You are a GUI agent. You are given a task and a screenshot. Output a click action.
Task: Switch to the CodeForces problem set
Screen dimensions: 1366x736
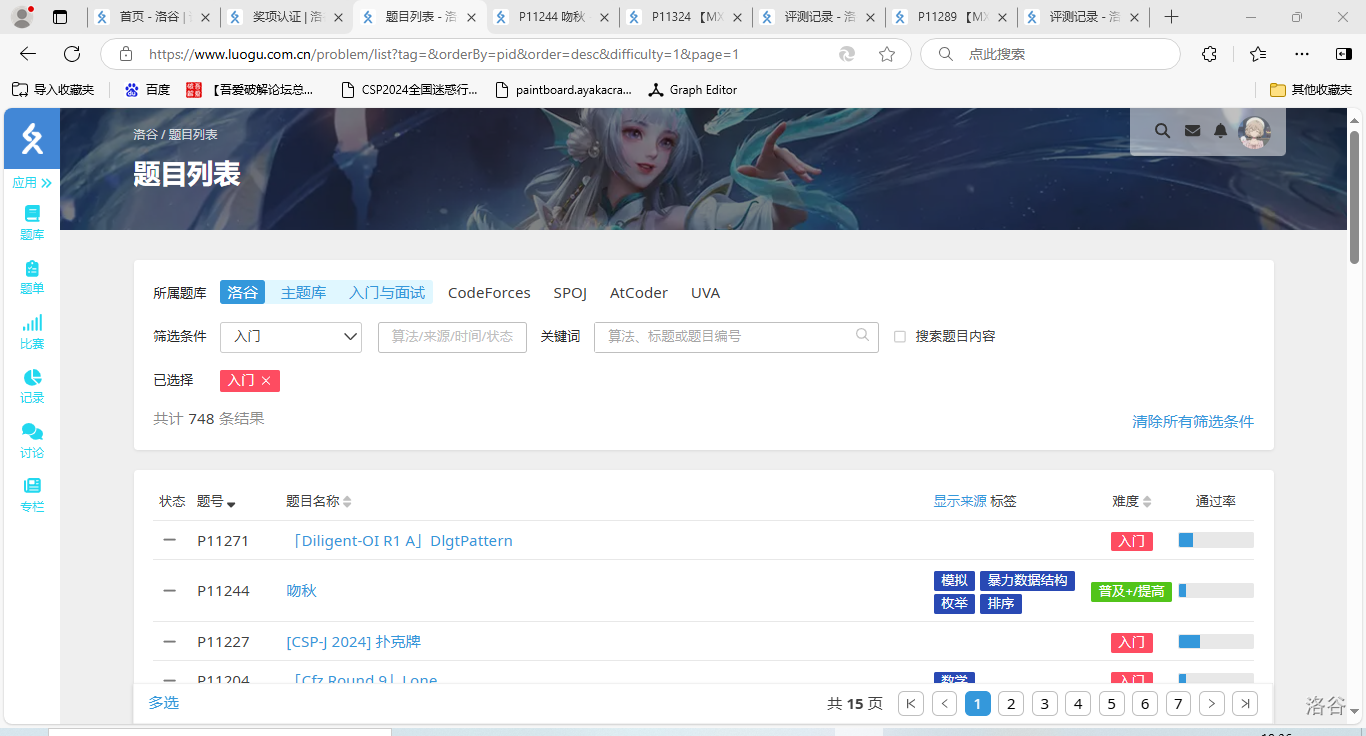pos(489,293)
